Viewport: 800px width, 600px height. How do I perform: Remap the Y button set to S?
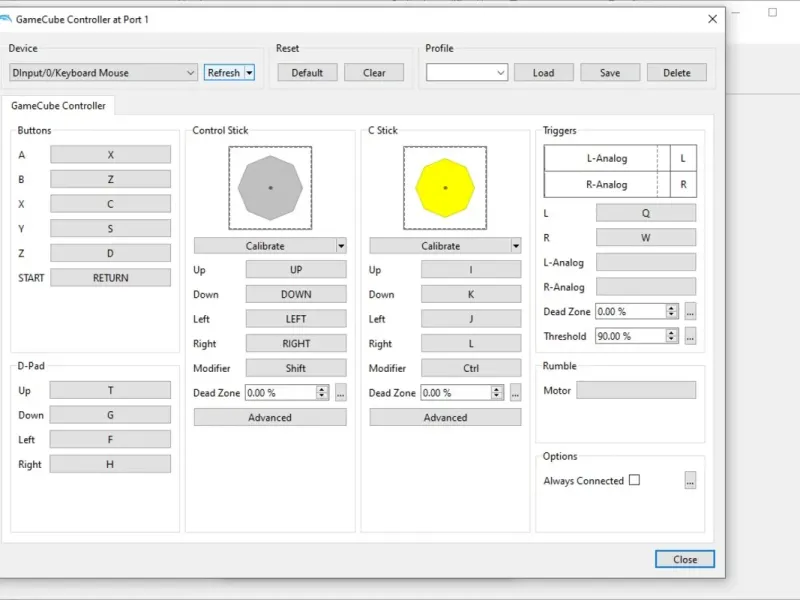110,229
